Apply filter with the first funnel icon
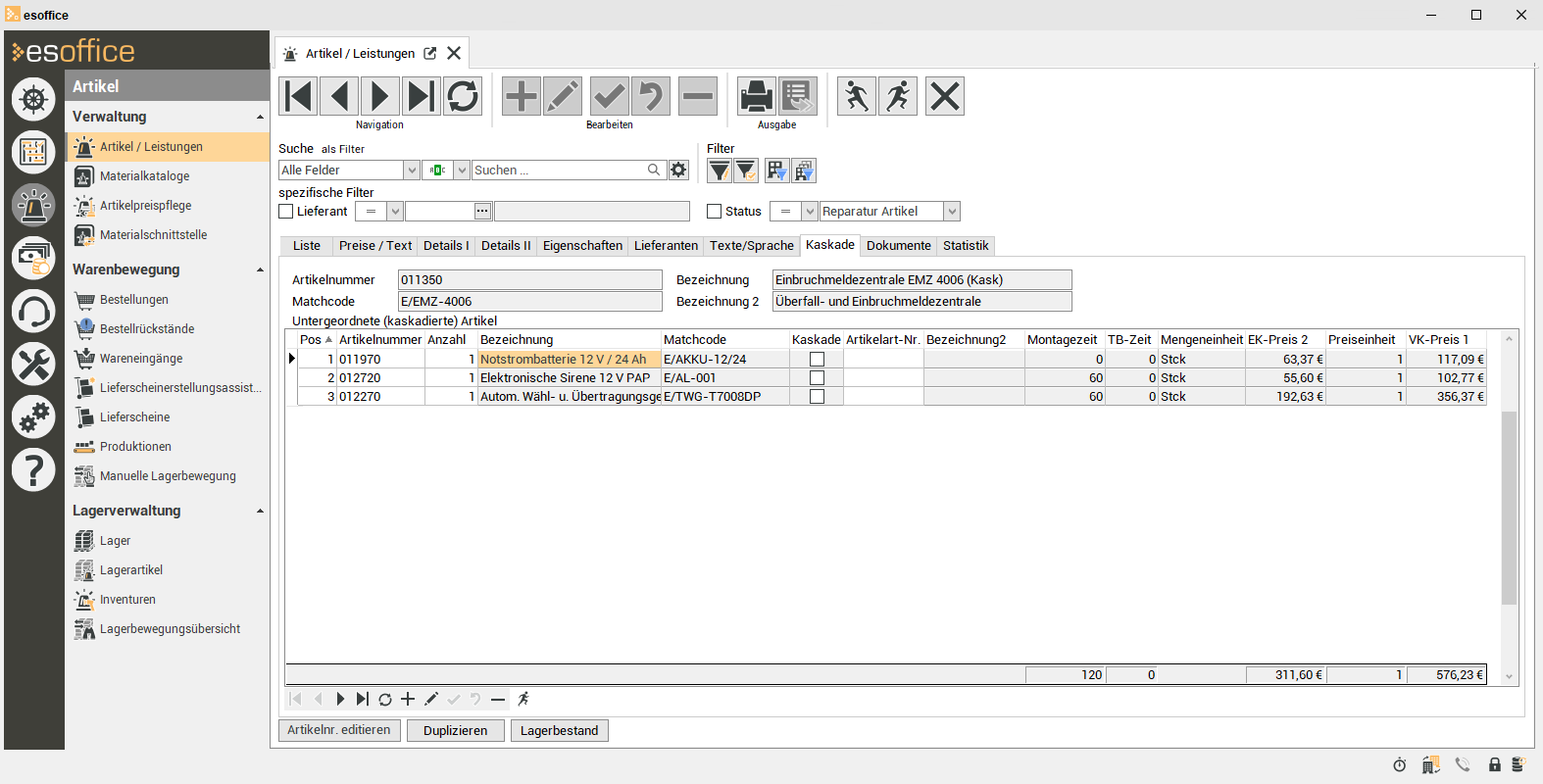The width and height of the screenshot is (1543, 784). [x=720, y=171]
